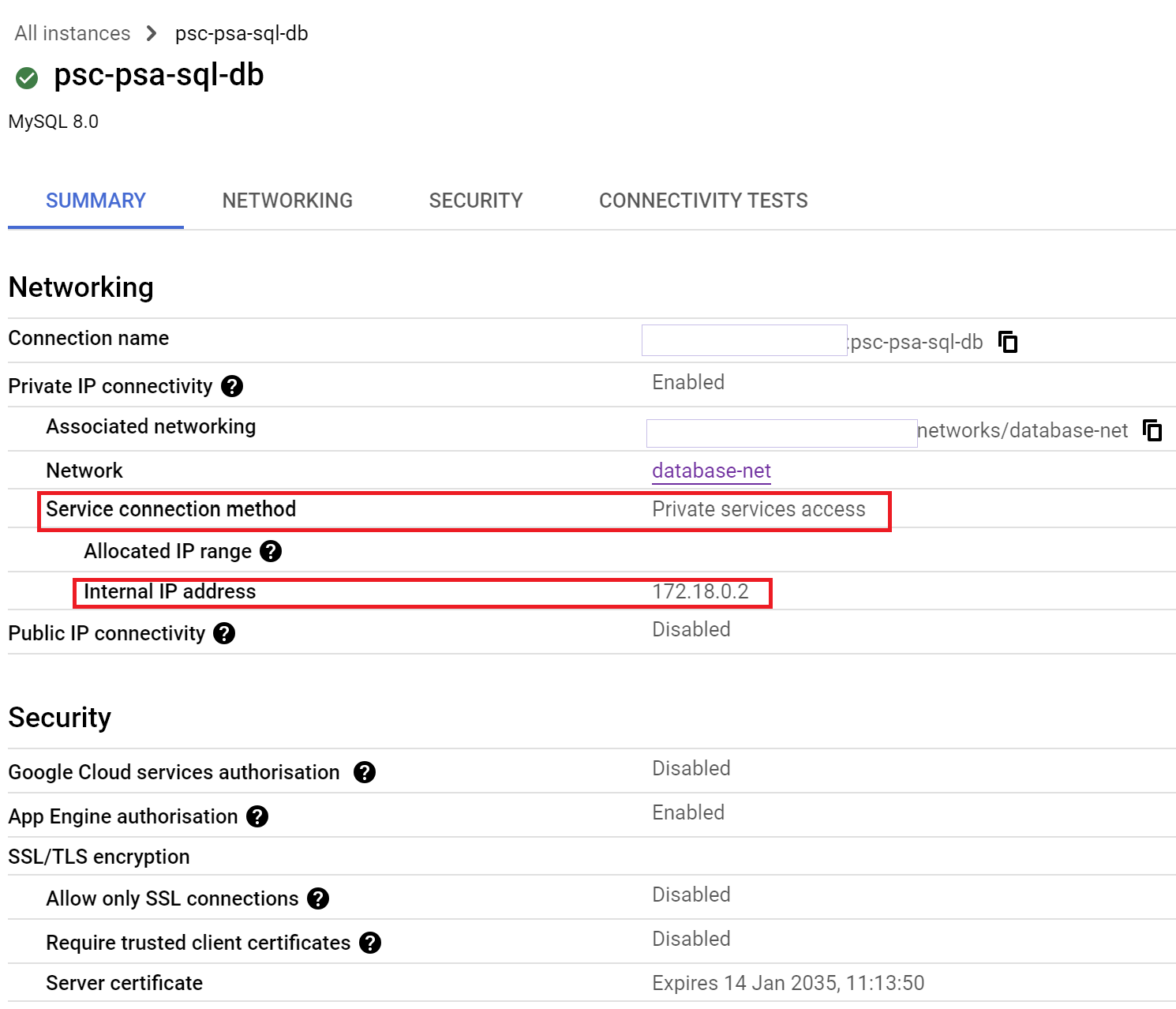Screen dimensions: 1176x1009
Task: Open the Security tab
Action: coord(475,201)
